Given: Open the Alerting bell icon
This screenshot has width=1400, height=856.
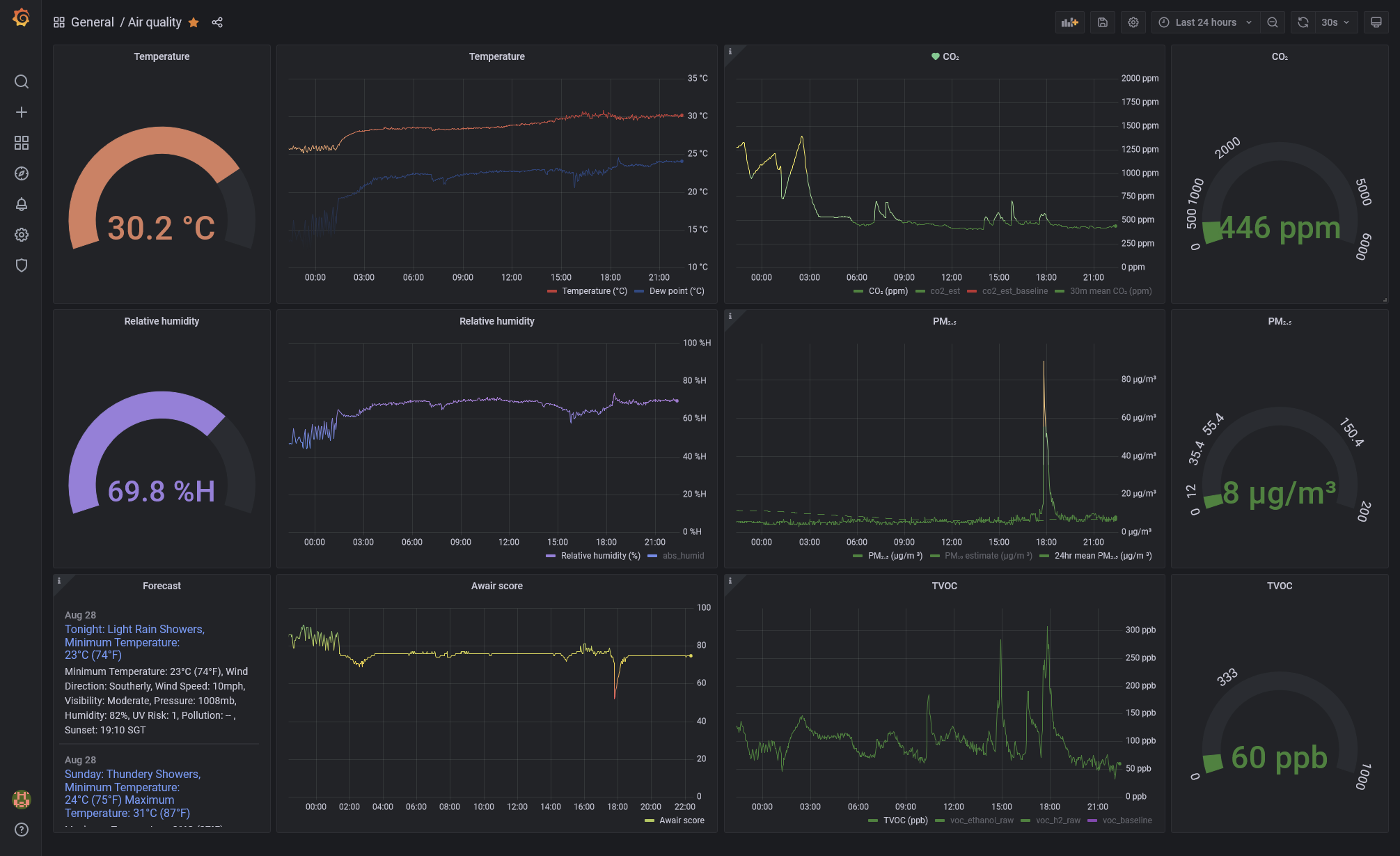Looking at the screenshot, I should tap(22, 204).
